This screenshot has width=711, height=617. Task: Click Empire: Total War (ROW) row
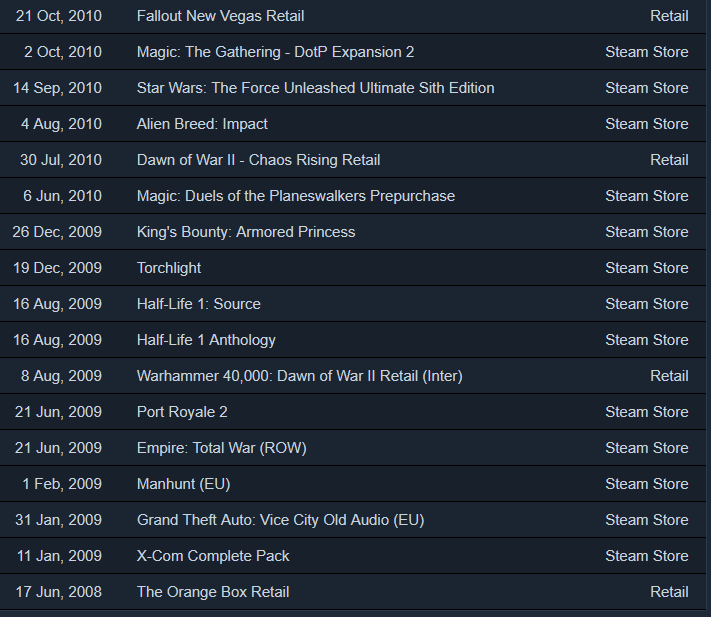coord(353,448)
